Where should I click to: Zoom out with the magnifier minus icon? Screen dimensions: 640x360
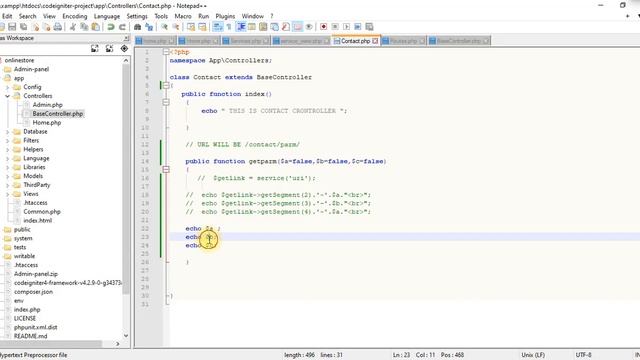point(176,27)
